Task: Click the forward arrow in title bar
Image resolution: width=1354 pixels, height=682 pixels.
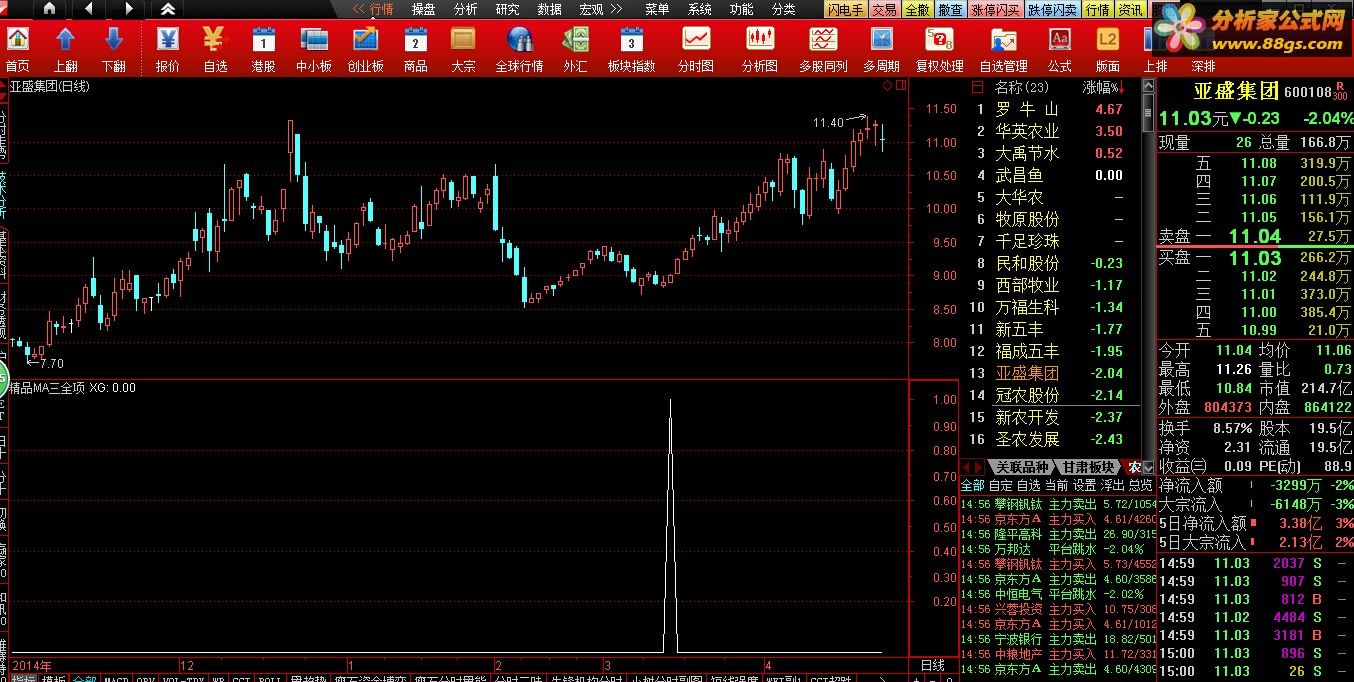Action: point(128,9)
